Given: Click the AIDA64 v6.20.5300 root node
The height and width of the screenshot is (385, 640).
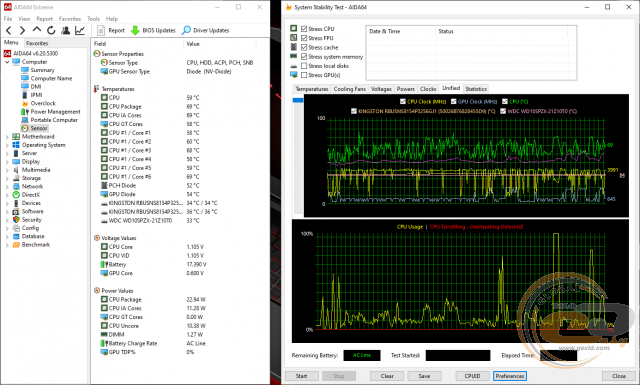Looking at the screenshot, I should pyautogui.click(x=36, y=53).
